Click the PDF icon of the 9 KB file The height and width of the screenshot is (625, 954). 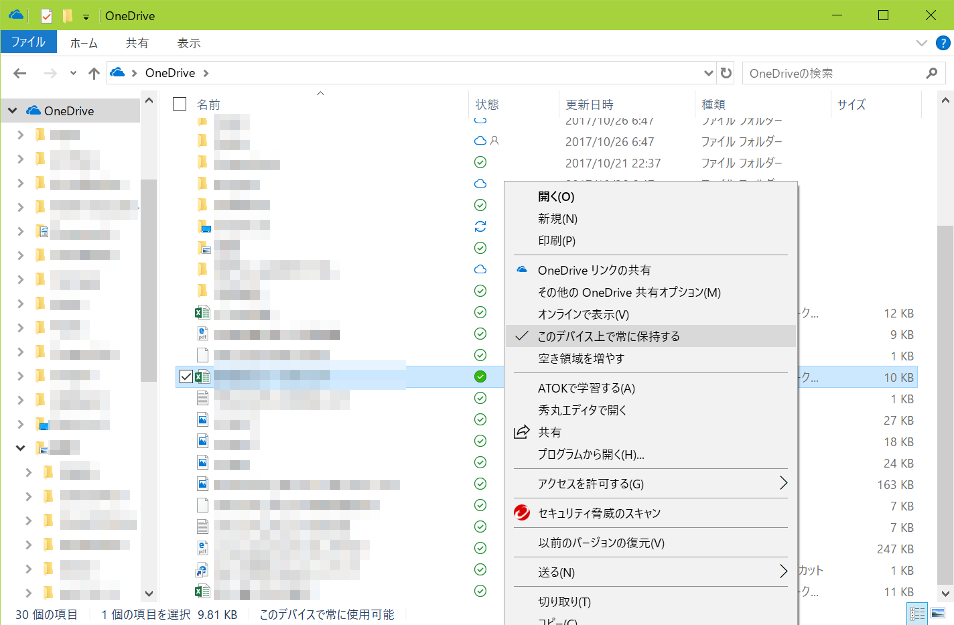pos(203,333)
